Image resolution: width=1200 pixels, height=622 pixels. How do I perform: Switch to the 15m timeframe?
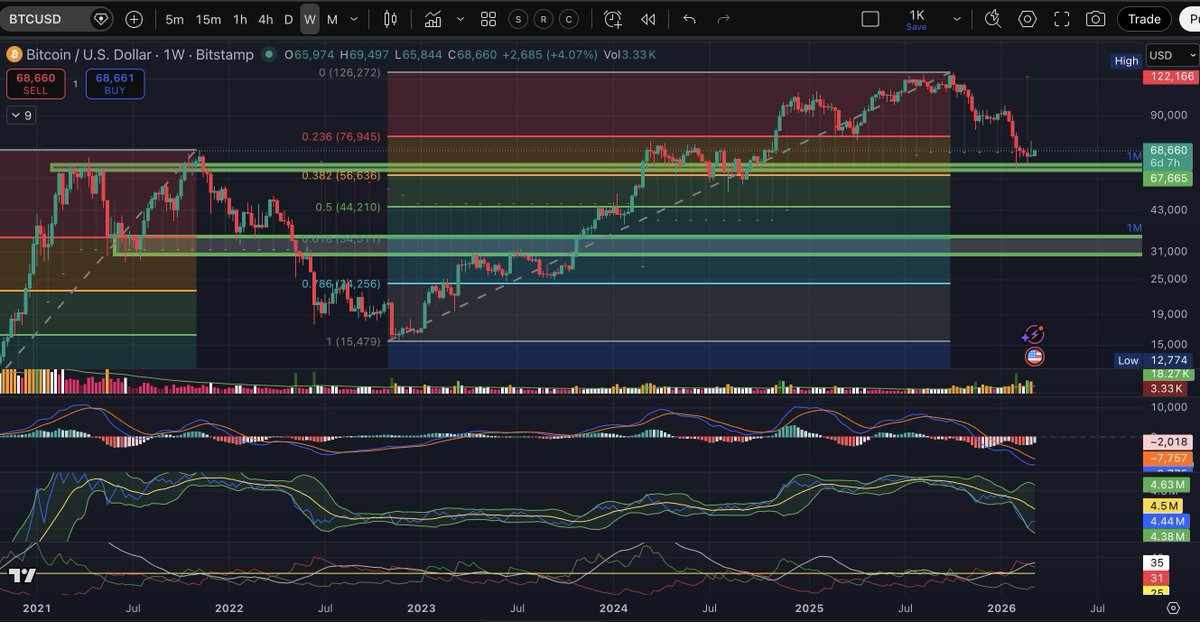click(208, 19)
